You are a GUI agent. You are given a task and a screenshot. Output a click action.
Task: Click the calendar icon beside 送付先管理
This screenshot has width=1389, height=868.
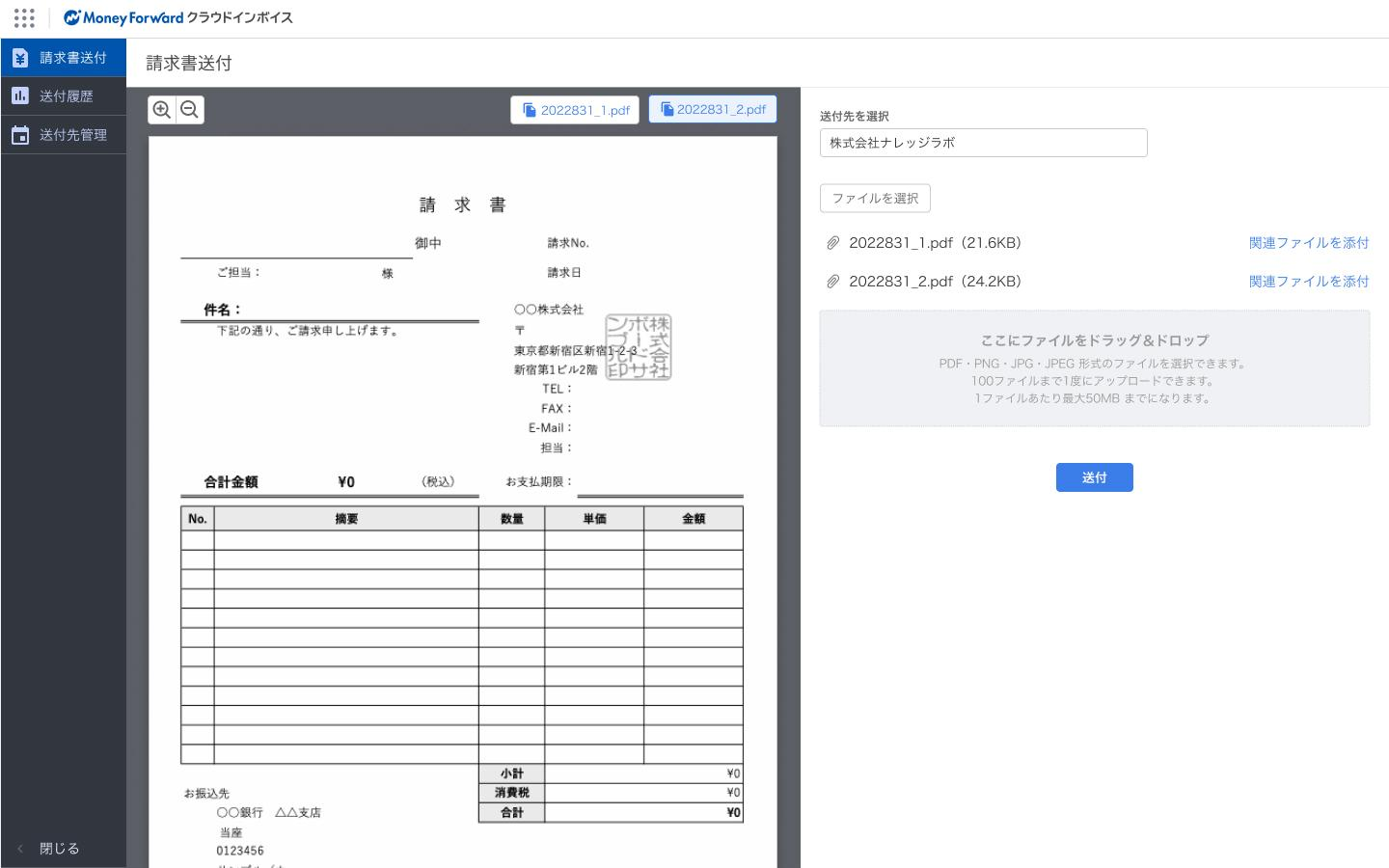click(x=20, y=135)
